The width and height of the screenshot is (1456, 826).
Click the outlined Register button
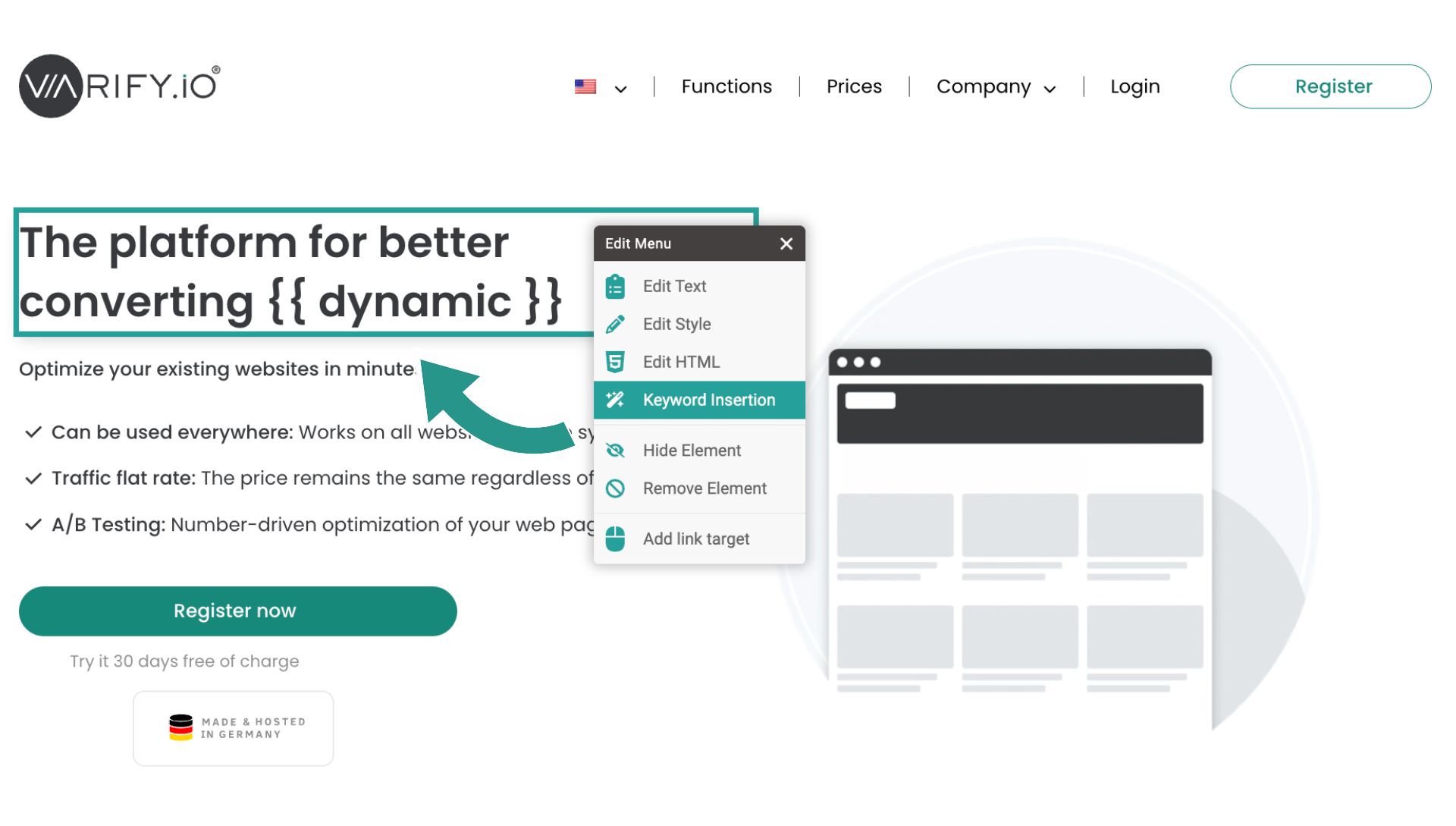tap(1331, 86)
